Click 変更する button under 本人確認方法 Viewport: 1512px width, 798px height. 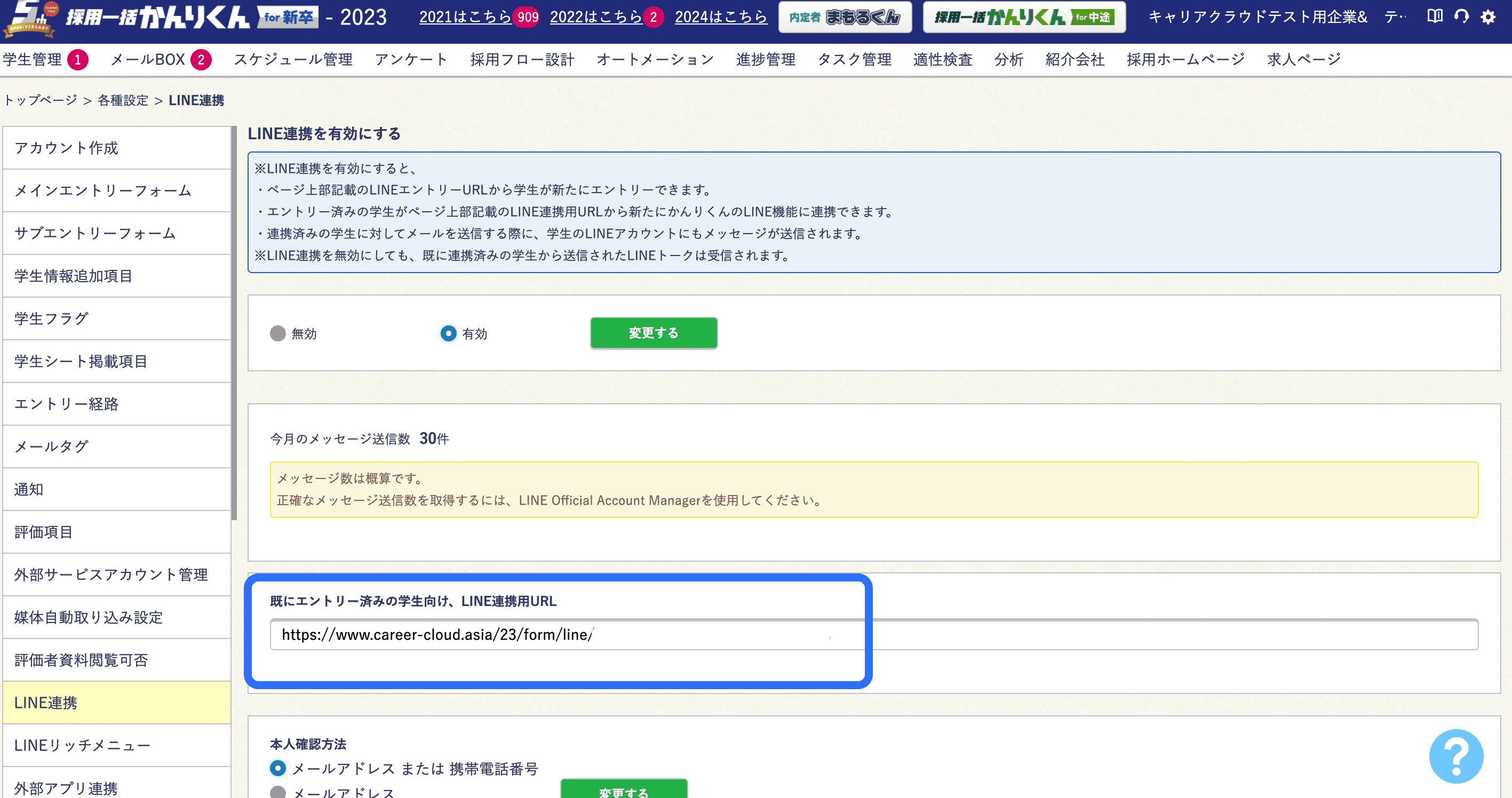tap(623, 789)
